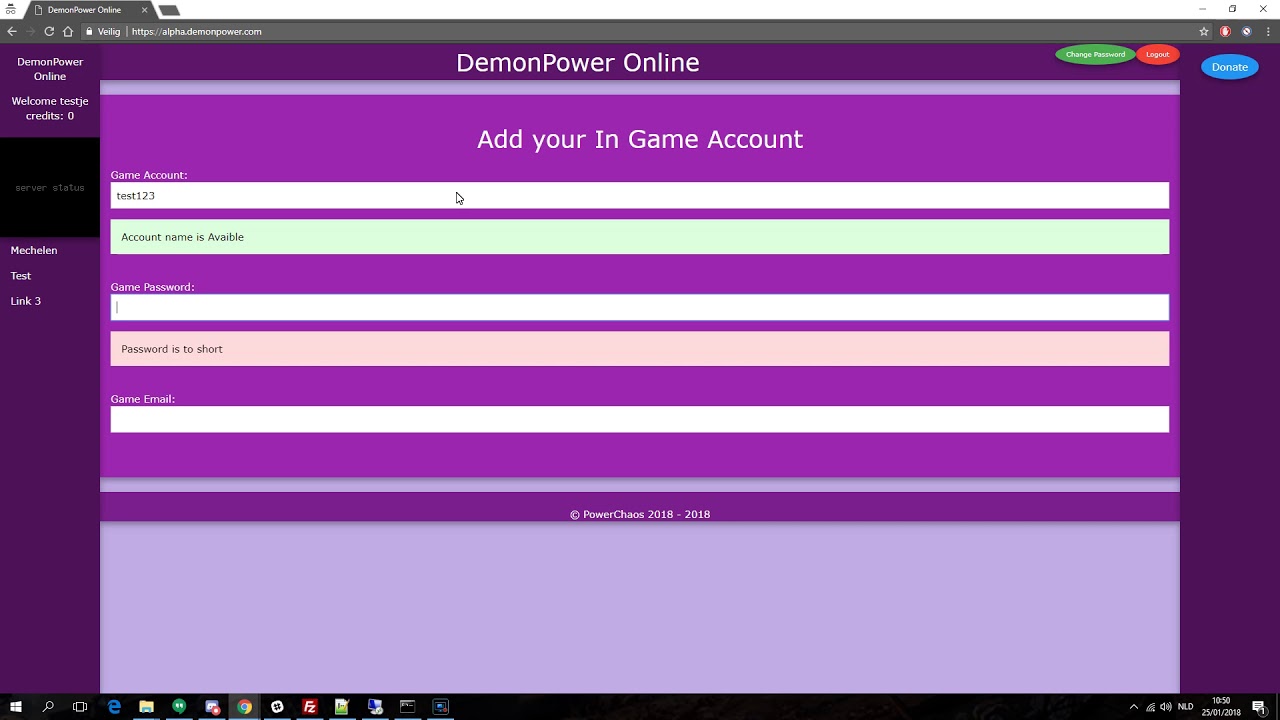This screenshot has width=1280, height=720.
Task: Click the browser forward arrow
Action: 30,31
